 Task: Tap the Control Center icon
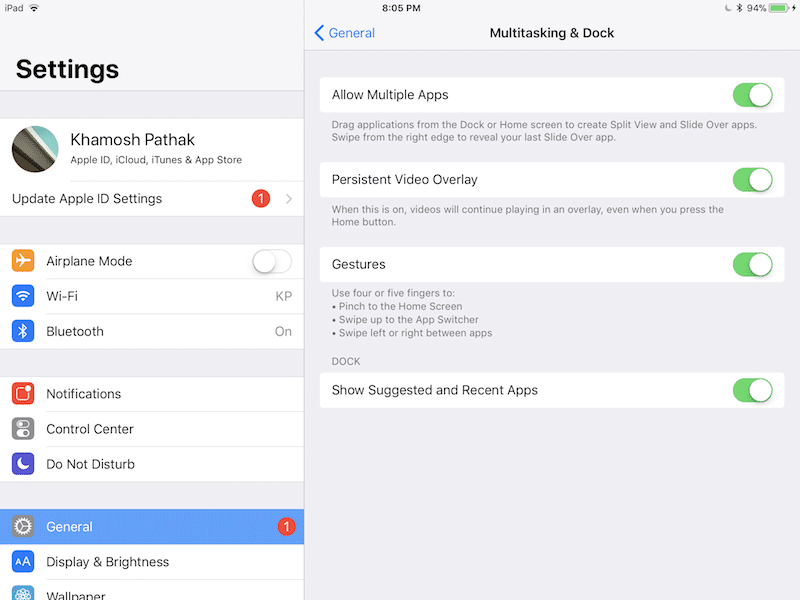(23, 429)
